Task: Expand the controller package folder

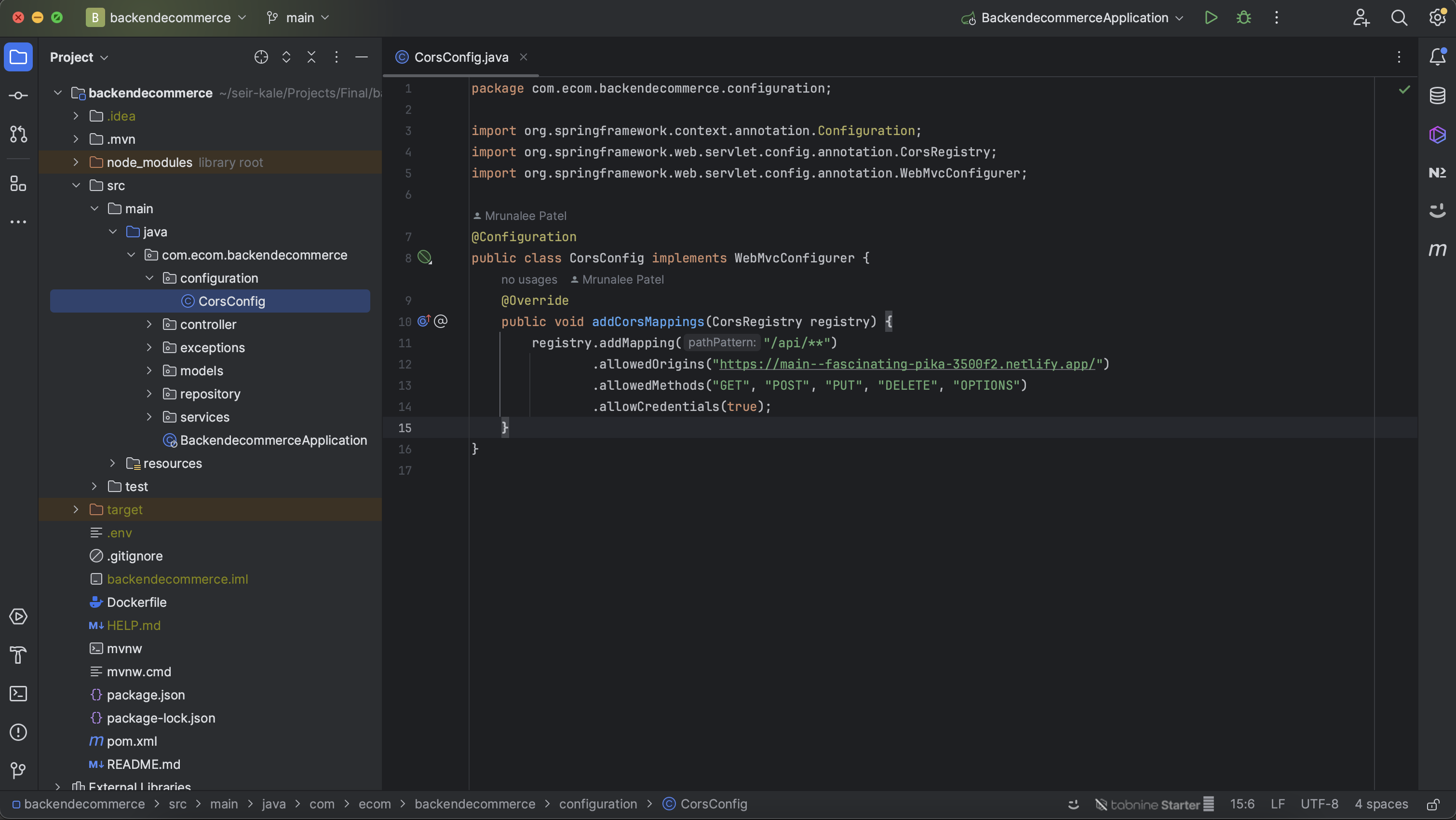Action: [x=149, y=325]
